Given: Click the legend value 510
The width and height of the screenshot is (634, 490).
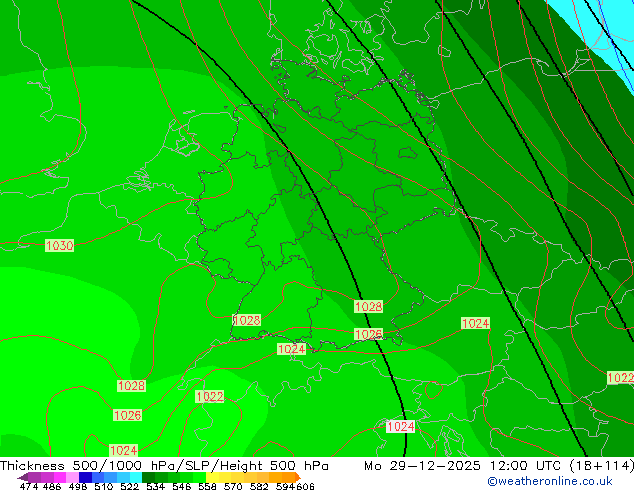Looking at the screenshot, I should tap(104, 486).
